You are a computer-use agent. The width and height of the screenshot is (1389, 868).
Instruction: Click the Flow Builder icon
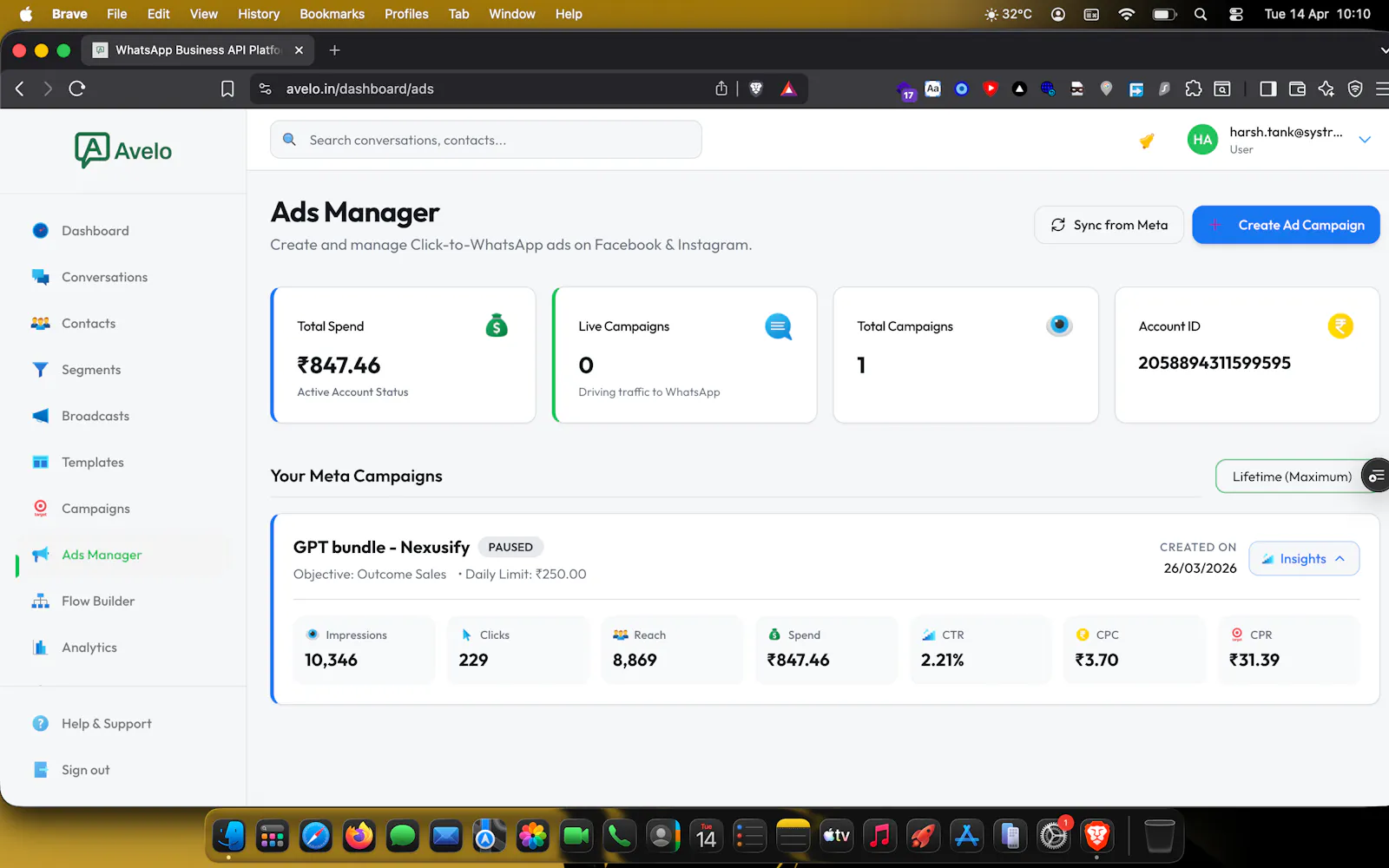click(40, 601)
